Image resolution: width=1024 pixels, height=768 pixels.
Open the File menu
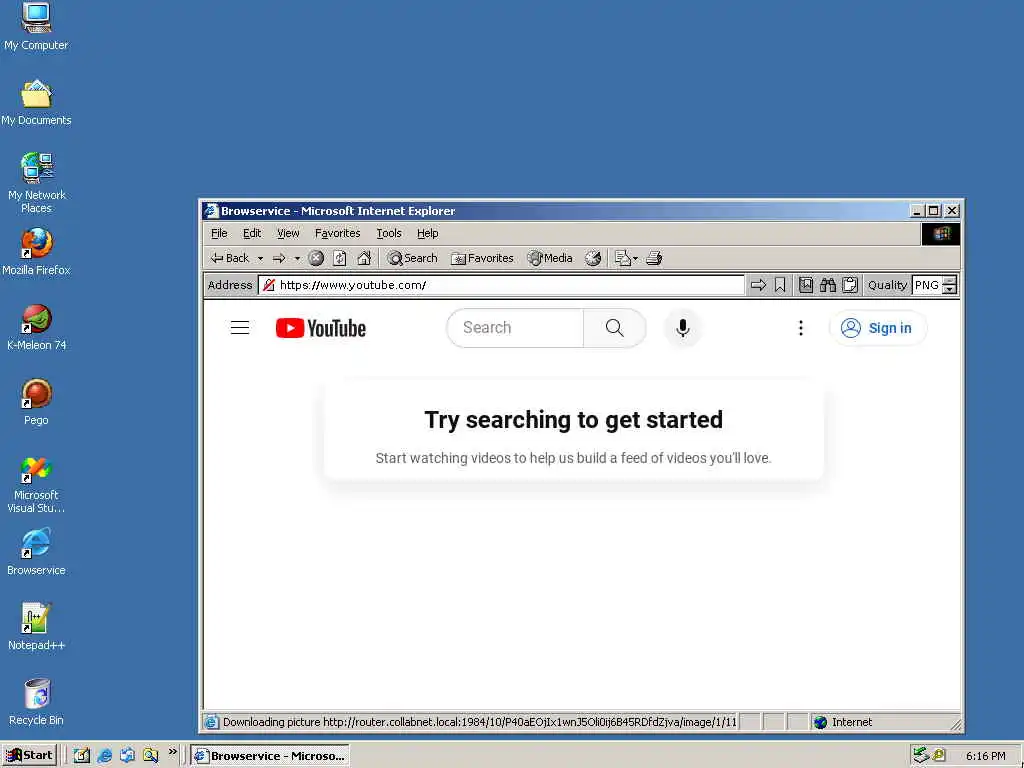pos(219,233)
